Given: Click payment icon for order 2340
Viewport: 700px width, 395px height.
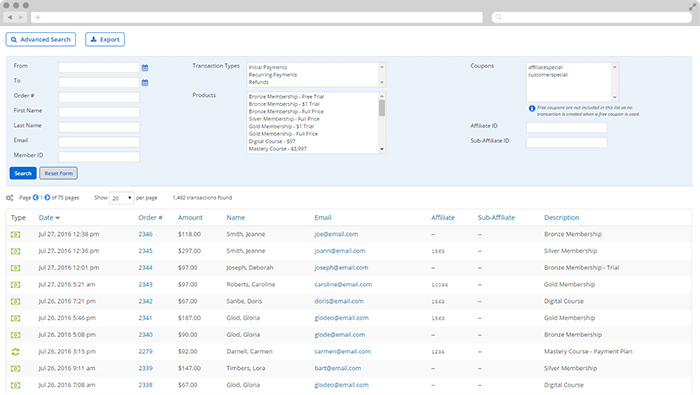Looking at the screenshot, I should coord(16,335).
